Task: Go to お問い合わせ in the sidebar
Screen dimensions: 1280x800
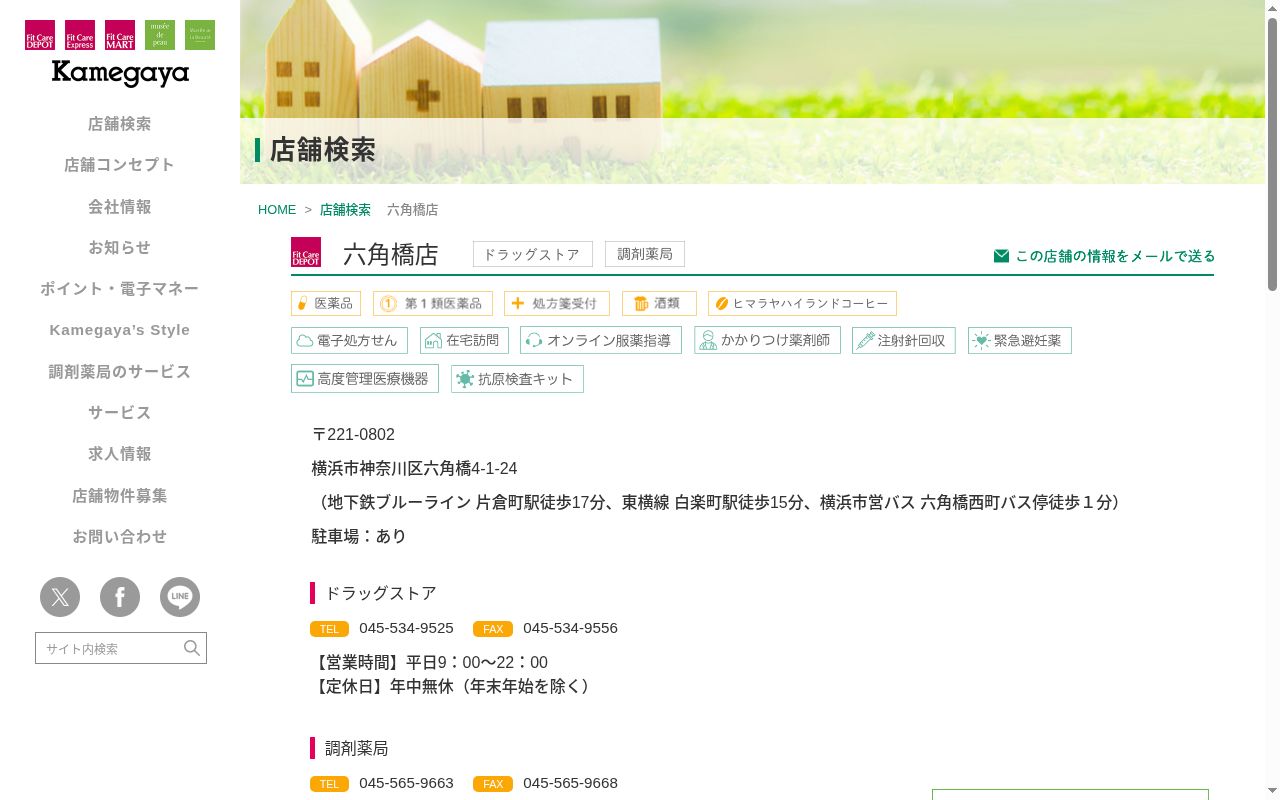Action: (x=120, y=537)
